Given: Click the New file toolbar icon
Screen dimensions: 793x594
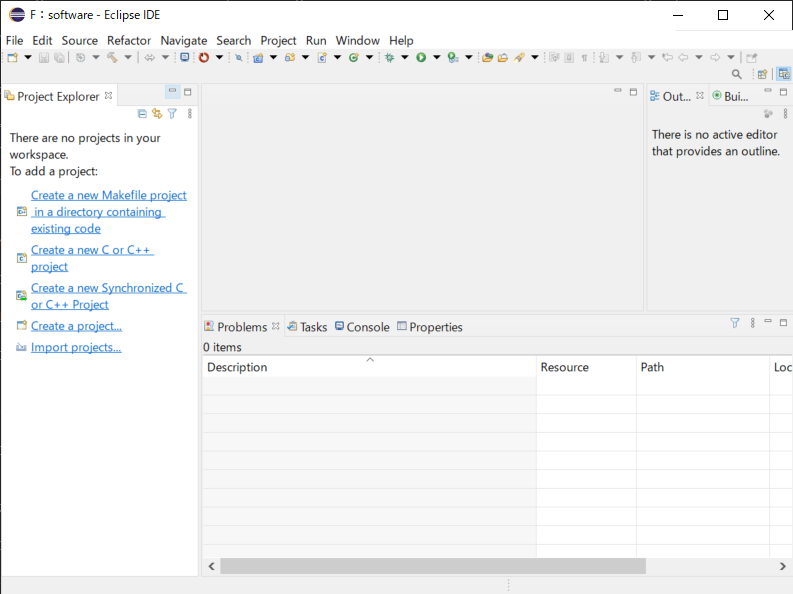Looking at the screenshot, I should [x=11, y=58].
